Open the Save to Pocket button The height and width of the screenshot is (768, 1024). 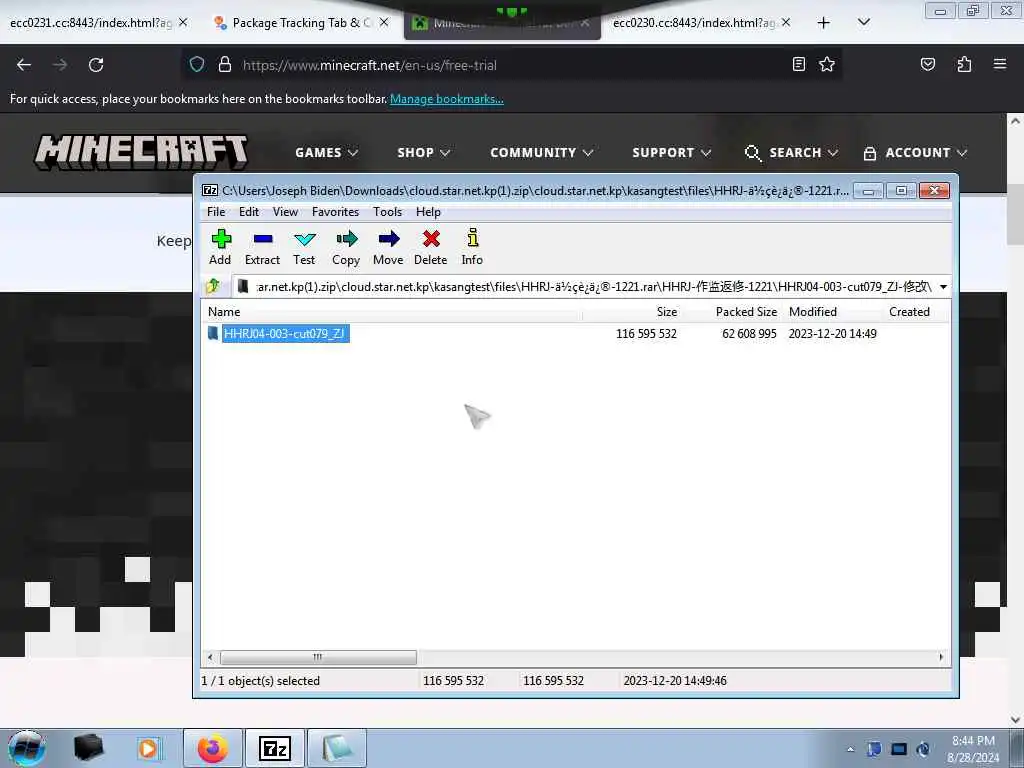click(927, 64)
